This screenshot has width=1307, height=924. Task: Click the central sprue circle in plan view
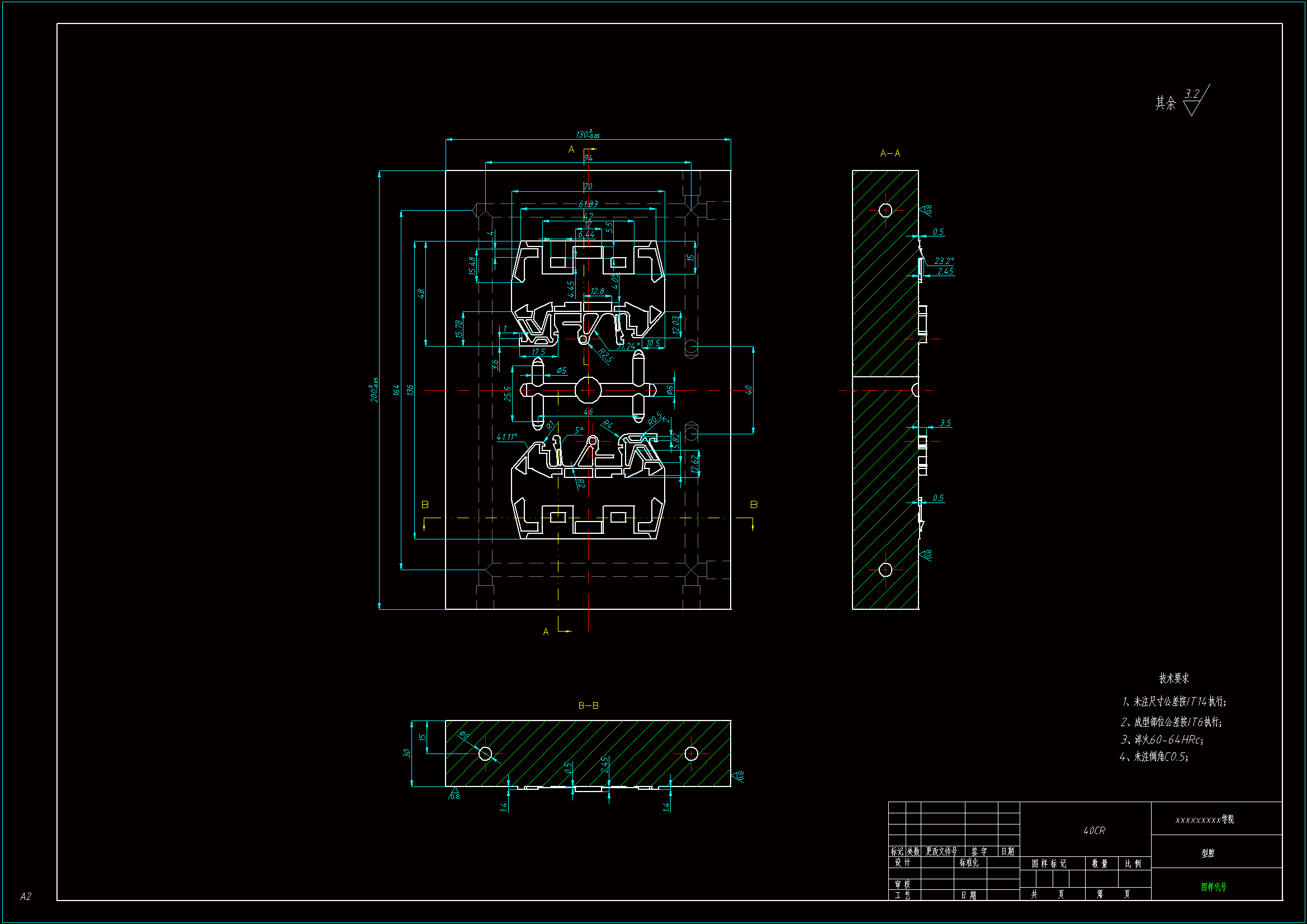point(588,390)
